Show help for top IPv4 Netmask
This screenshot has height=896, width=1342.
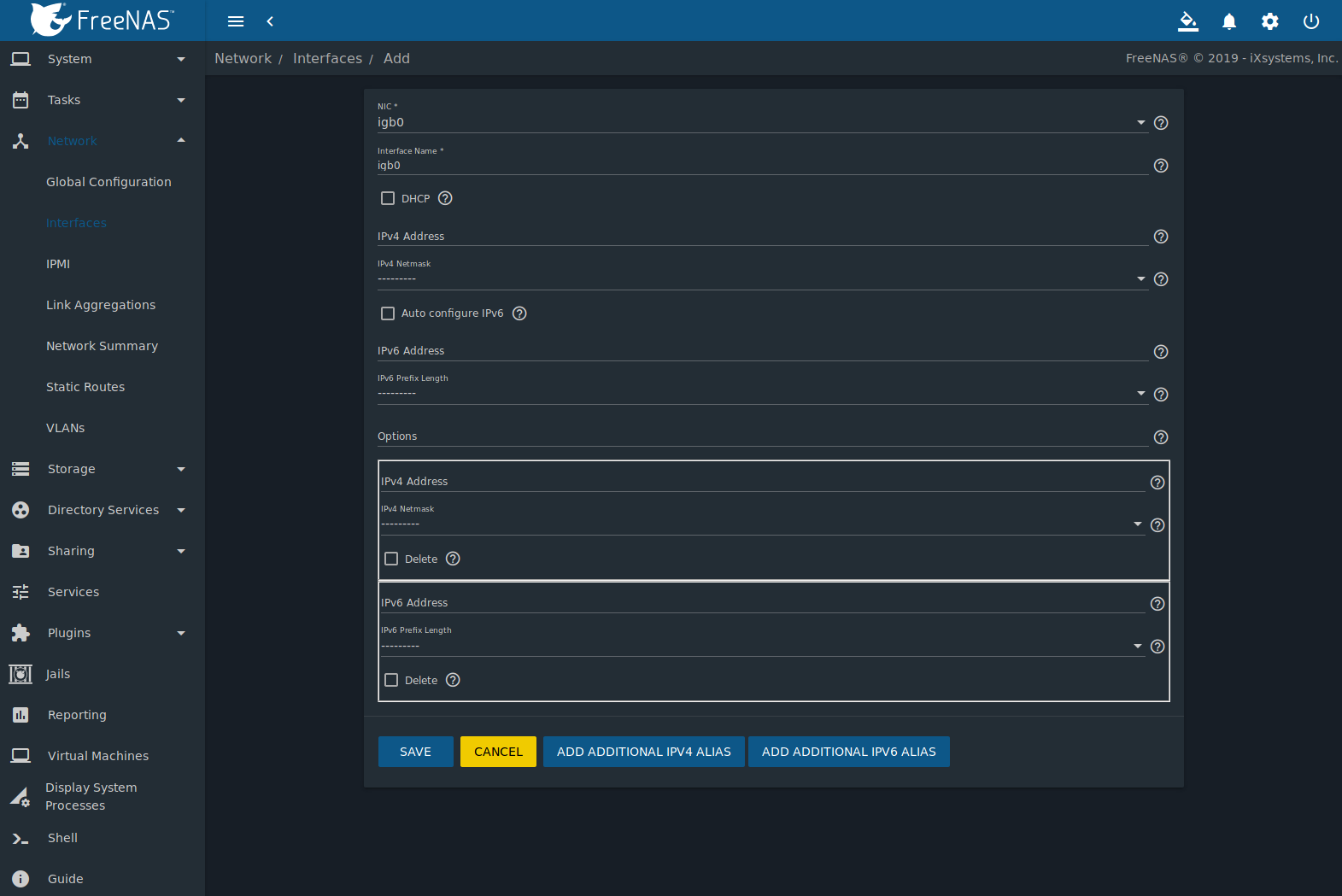click(x=1161, y=279)
